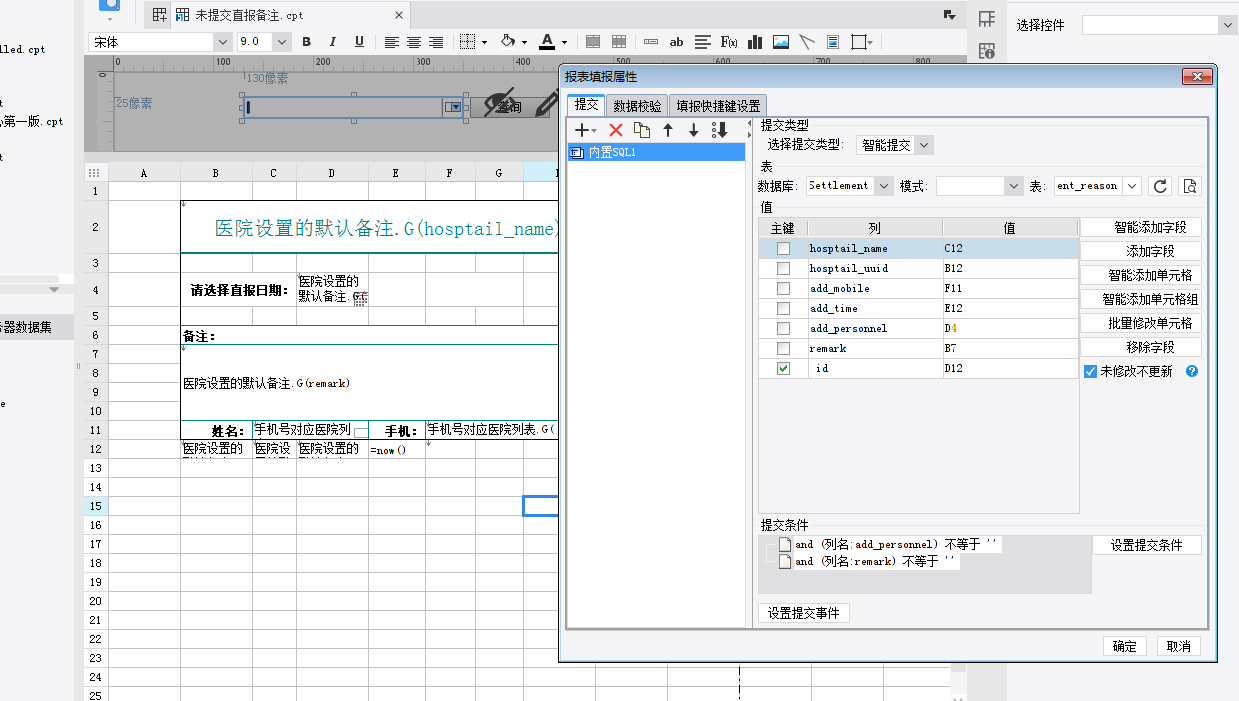Click the Italic formatting icon

[x=333, y=42]
